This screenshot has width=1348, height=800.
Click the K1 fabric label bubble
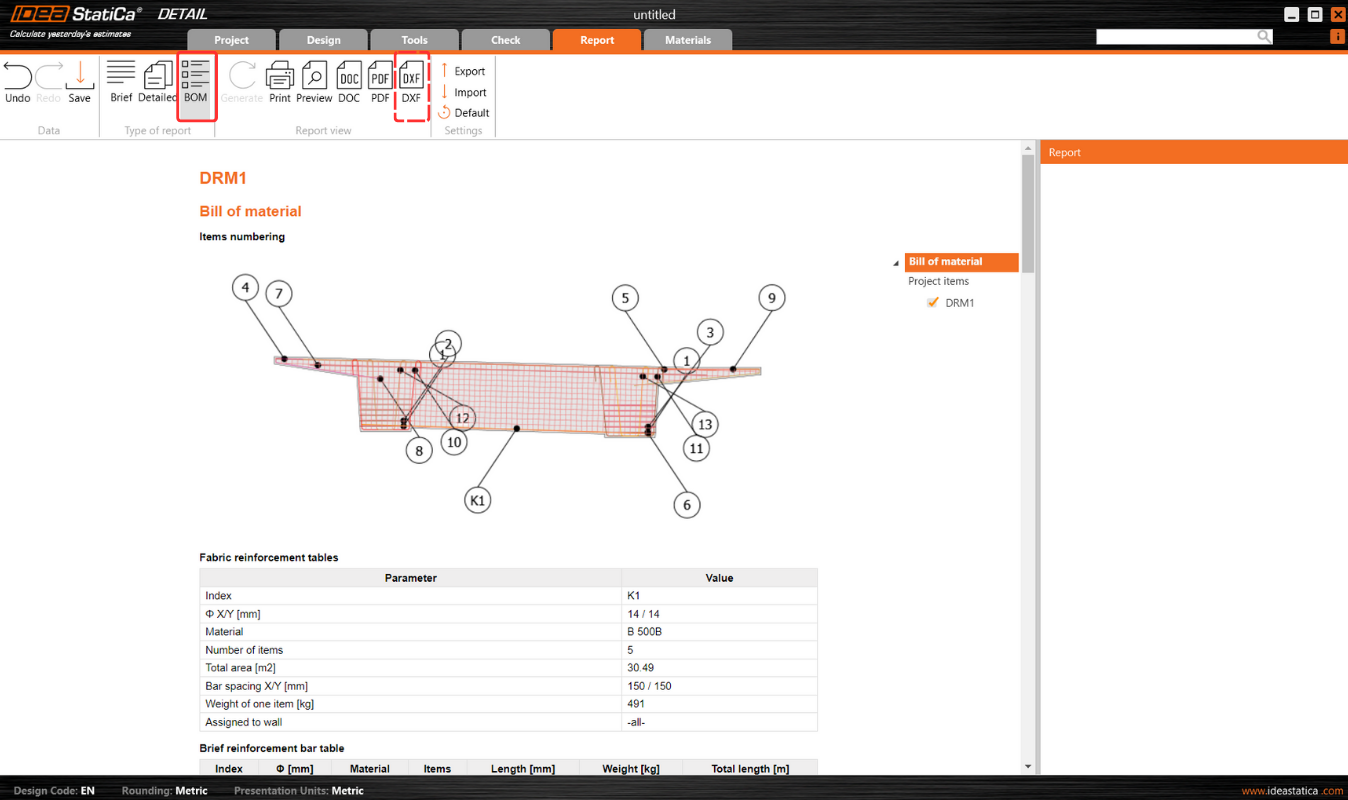478,499
